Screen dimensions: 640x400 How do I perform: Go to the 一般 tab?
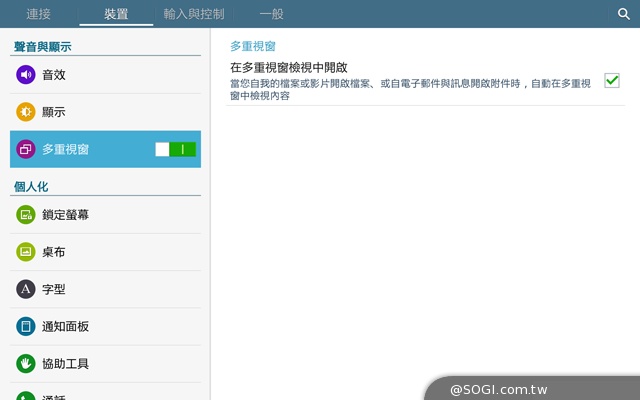point(271,14)
